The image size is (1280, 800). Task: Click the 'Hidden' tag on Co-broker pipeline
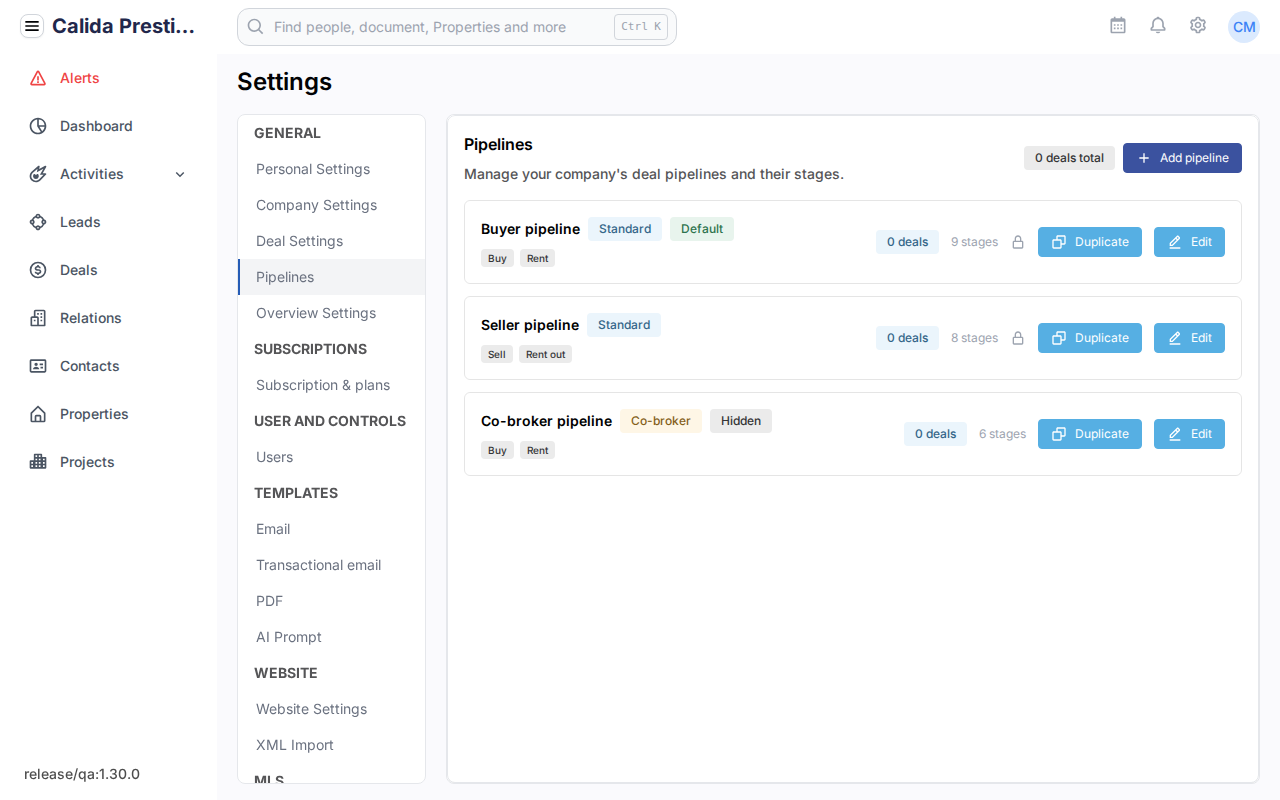point(741,421)
